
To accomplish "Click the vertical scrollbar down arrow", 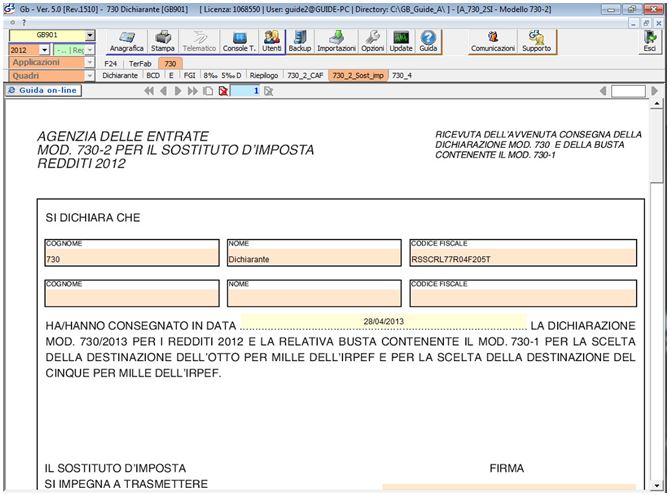I will tap(656, 485).
